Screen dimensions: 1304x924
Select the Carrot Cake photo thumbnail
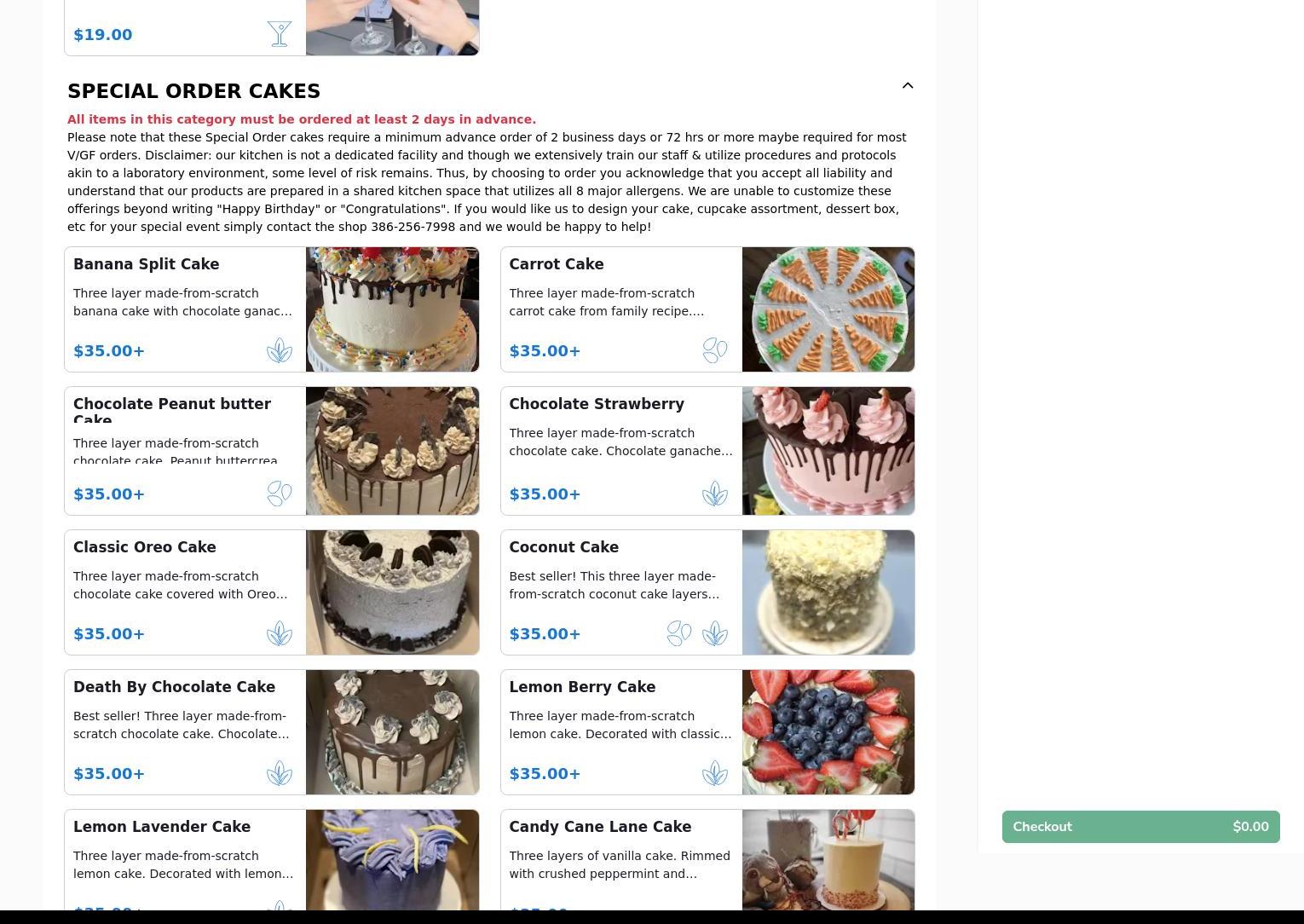click(x=828, y=309)
